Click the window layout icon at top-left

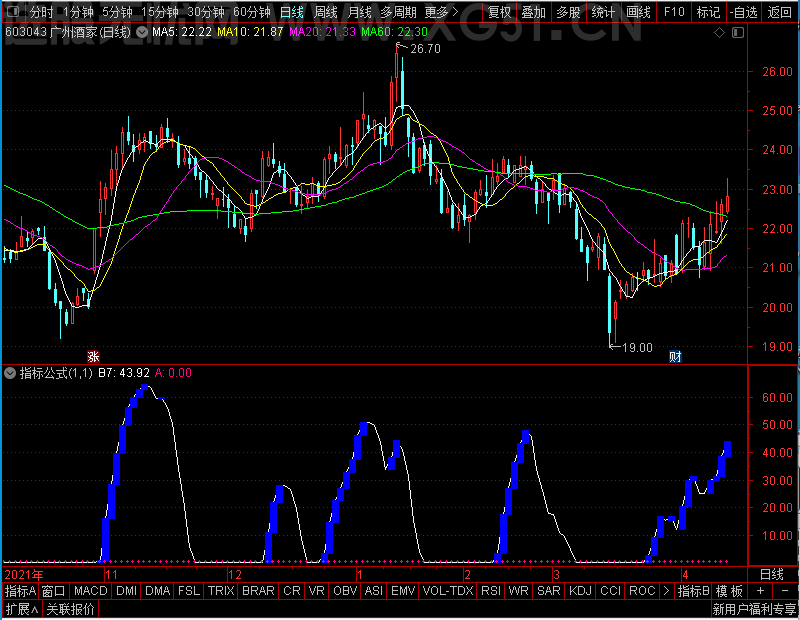pos(13,11)
